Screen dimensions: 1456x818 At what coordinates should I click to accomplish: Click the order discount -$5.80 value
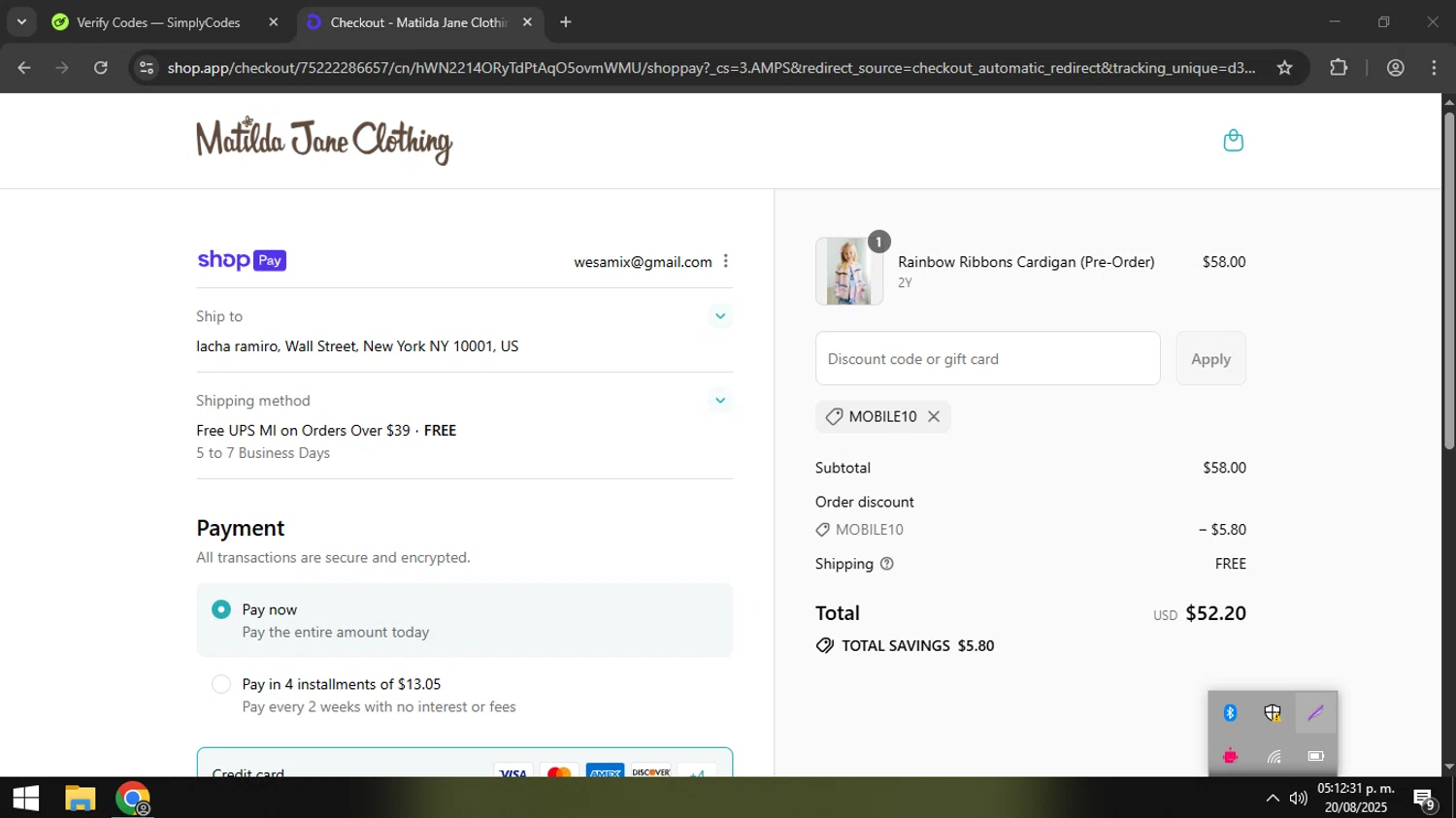(1222, 530)
